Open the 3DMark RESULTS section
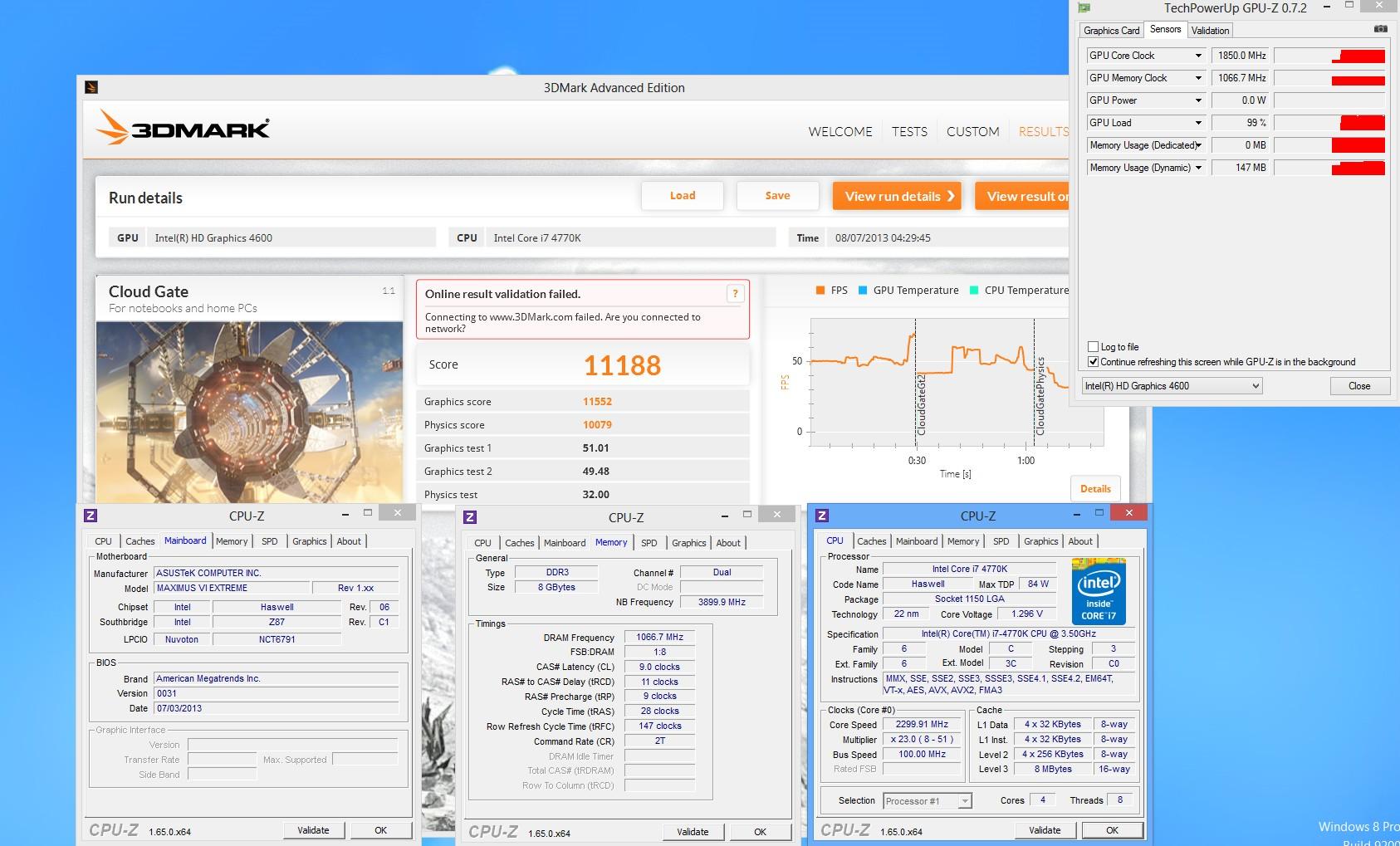The width and height of the screenshot is (1400, 846). [1043, 132]
